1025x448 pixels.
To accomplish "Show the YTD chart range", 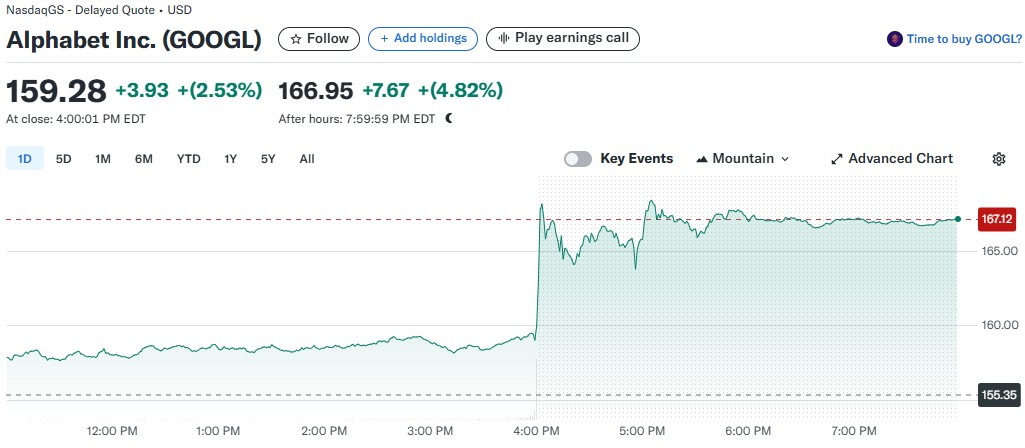I will pos(189,159).
